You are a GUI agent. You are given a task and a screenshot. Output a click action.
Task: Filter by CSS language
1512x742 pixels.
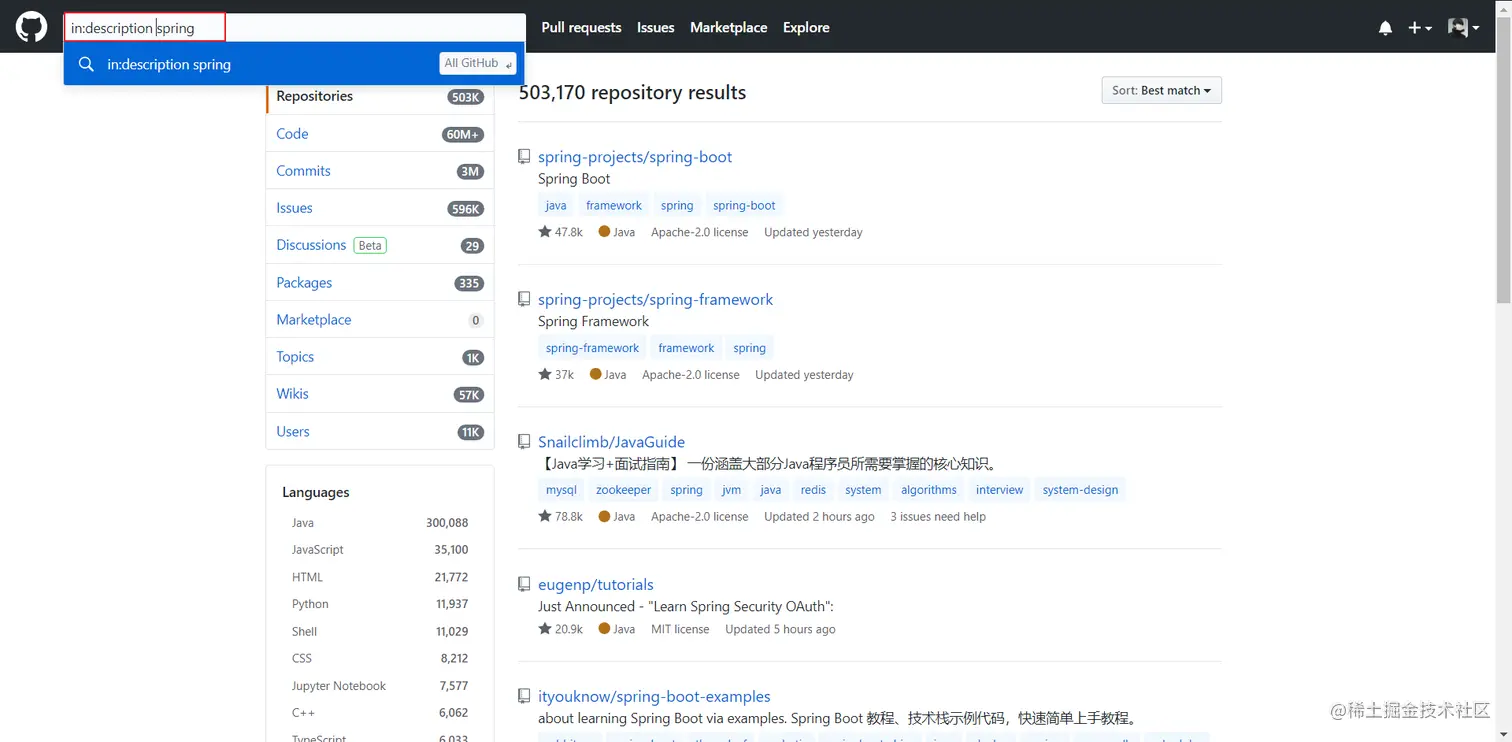click(380, 659)
